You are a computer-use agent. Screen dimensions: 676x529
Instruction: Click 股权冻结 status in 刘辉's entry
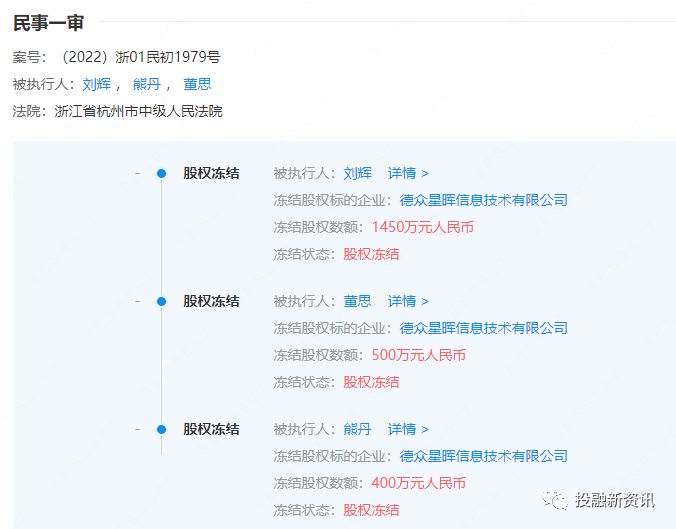[371, 254]
